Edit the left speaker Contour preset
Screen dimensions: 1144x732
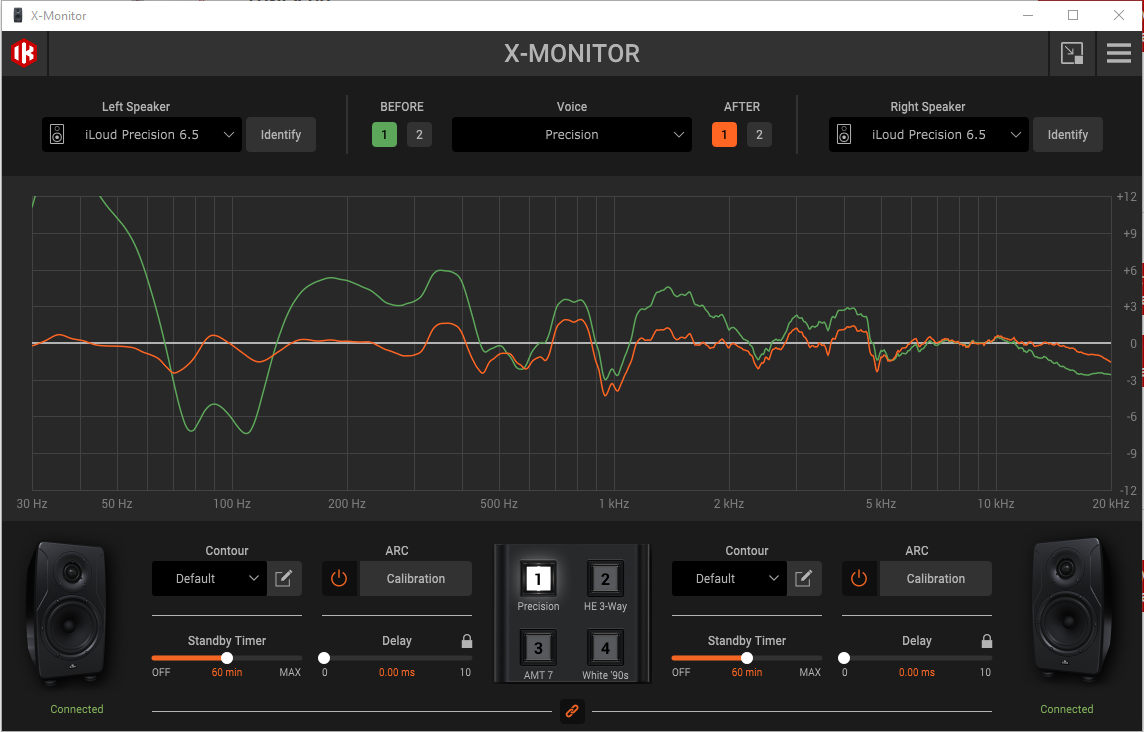284,579
